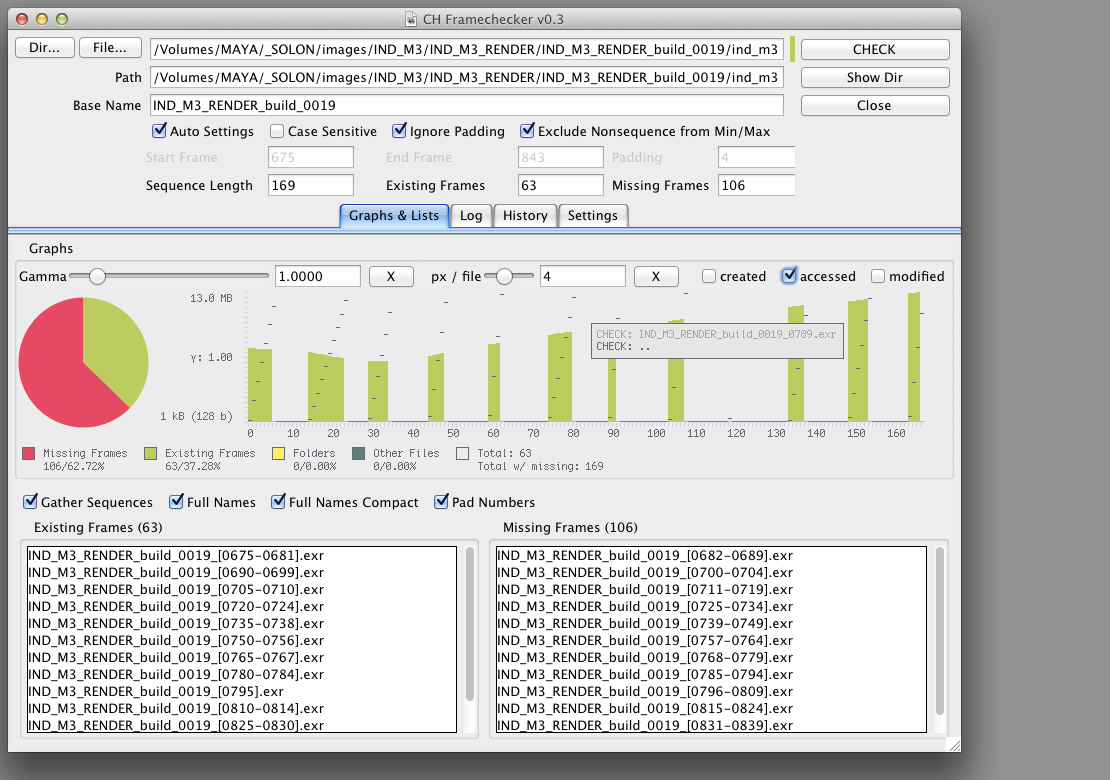The height and width of the screenshot is (780, 1110).
Task: Uncheck the Pad Numbers checkbox
Action: [x=441, y=502]
